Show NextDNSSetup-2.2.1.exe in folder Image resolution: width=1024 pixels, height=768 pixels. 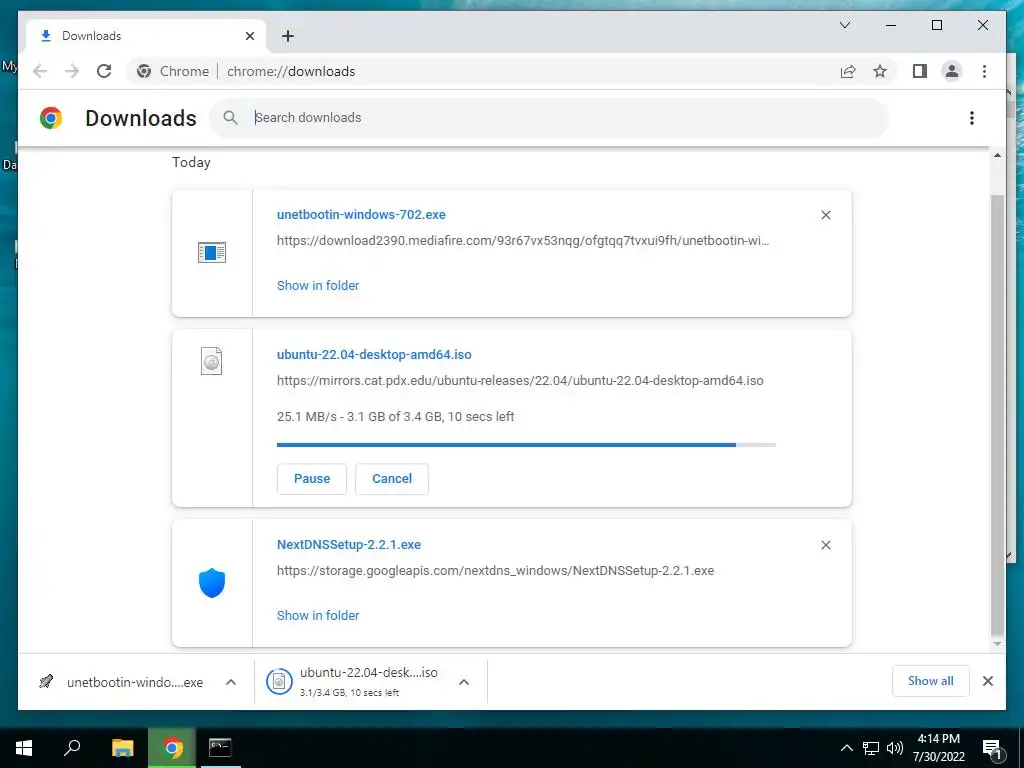pos(318,615)
